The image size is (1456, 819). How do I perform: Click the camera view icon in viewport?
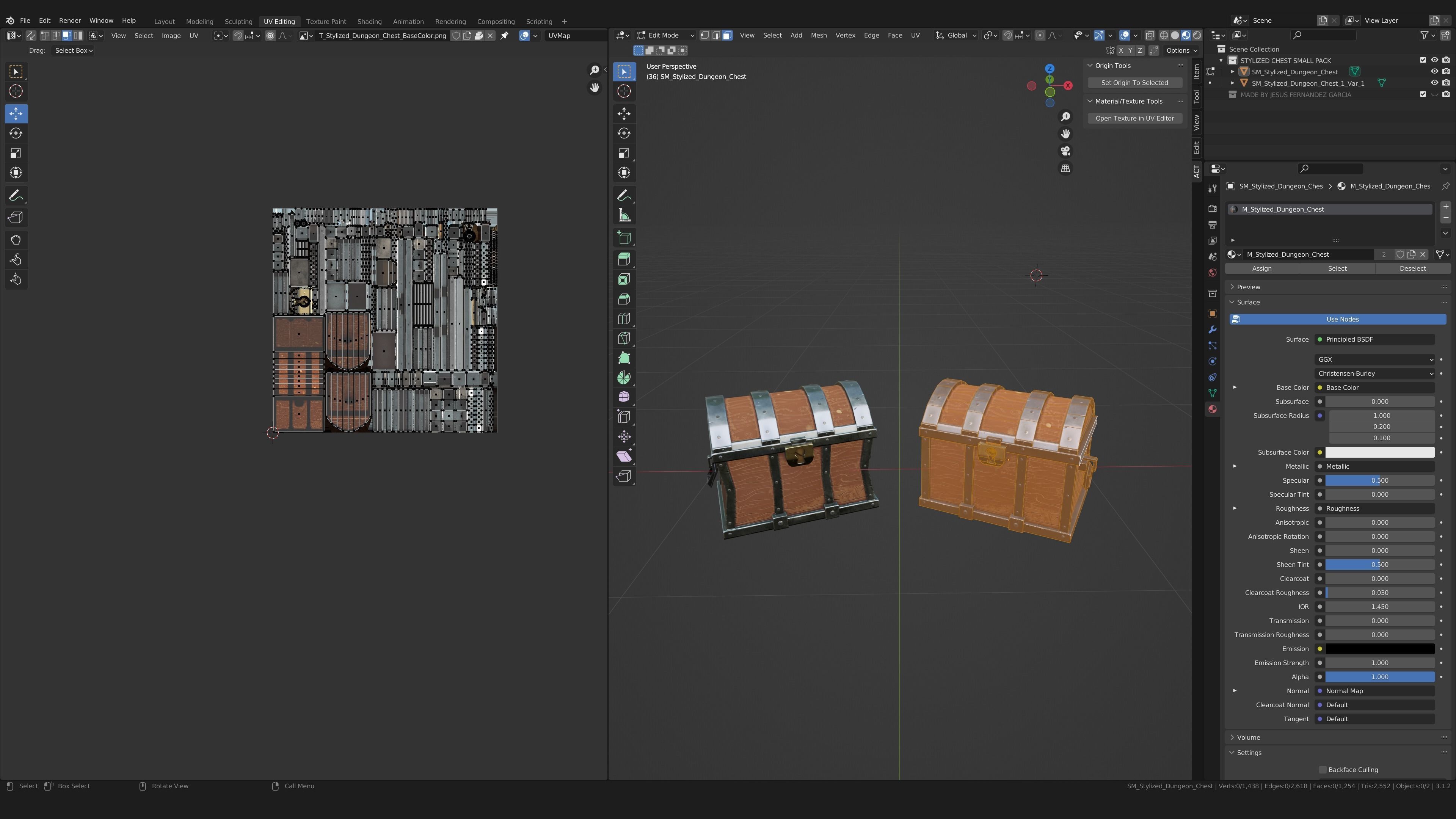coord(1065,152)
